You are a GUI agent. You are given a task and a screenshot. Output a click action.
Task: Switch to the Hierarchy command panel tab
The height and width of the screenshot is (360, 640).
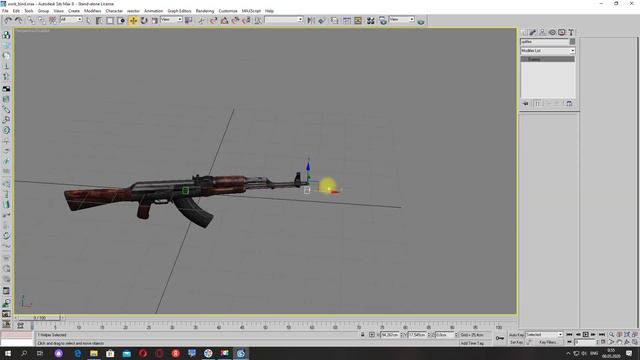pos(542,32)
